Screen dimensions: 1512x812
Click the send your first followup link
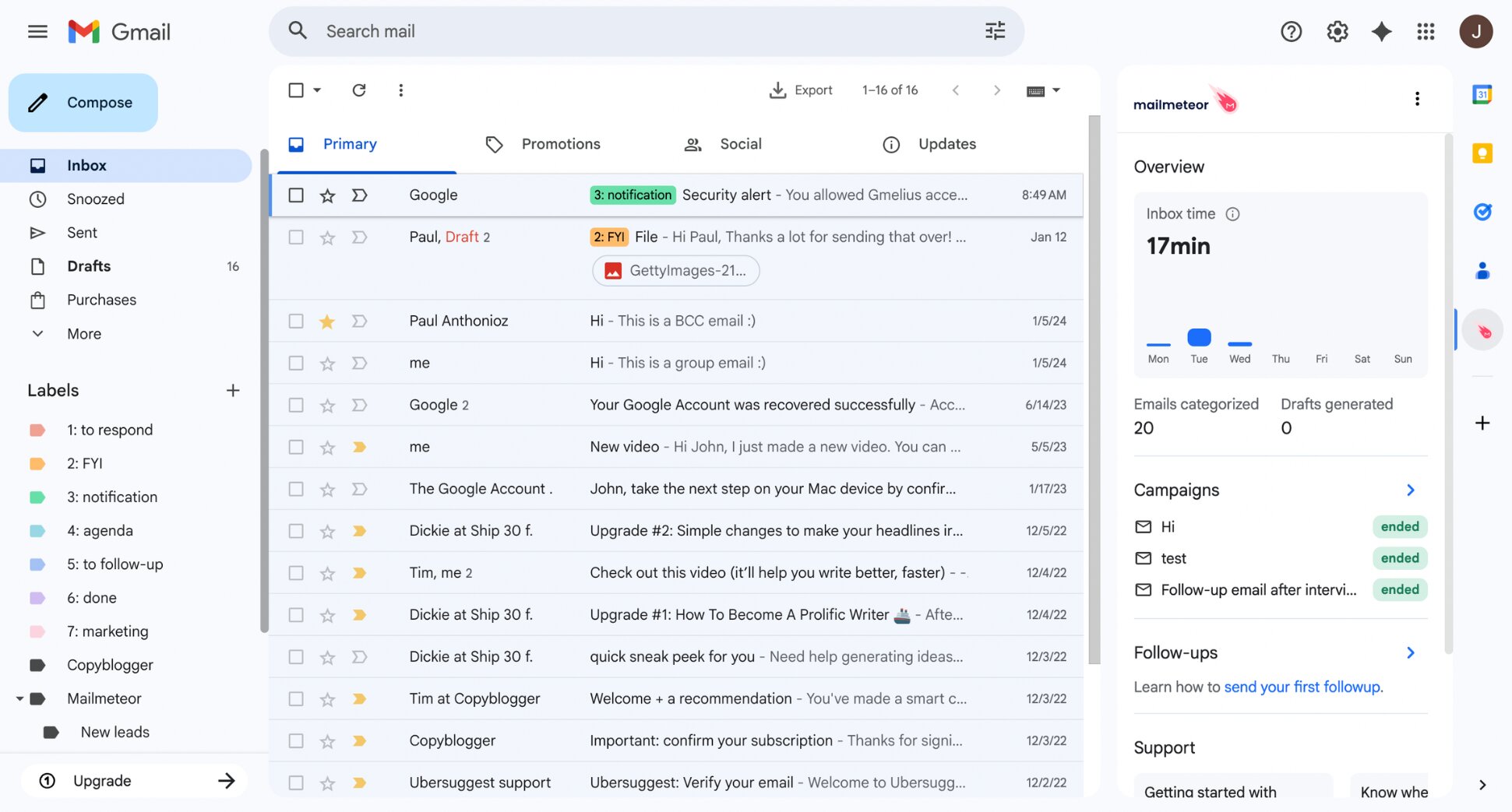coord(1302,687)
